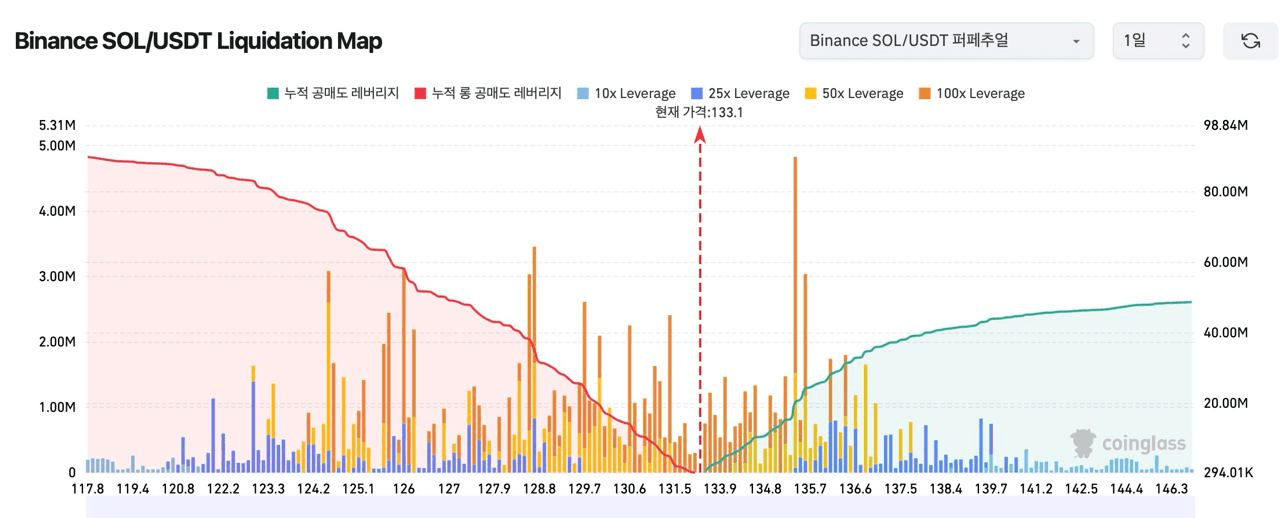Open the 1일 time range selector
Image resolution: width=1280 pixels, height=518 pixels.
tap(1158, 41)
